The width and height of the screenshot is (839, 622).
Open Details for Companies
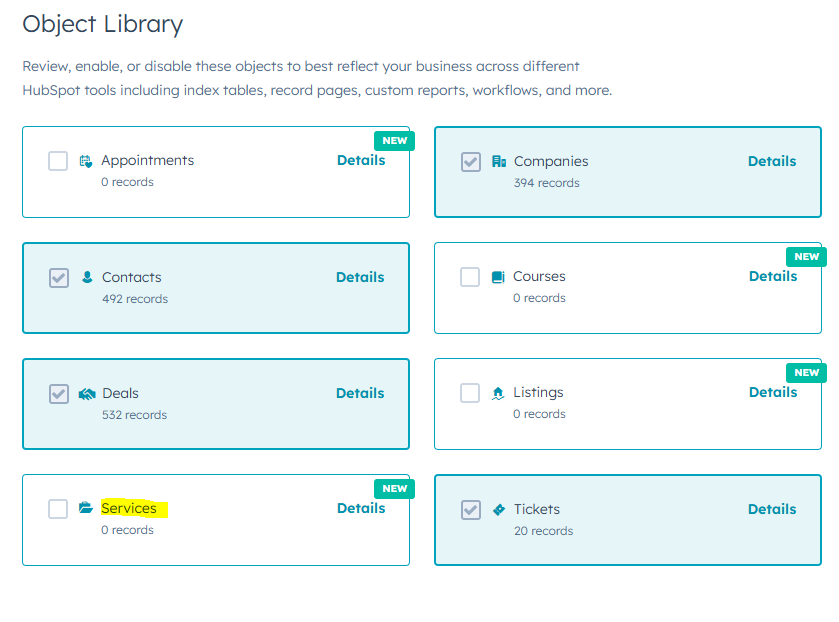(x=772, y=161)
